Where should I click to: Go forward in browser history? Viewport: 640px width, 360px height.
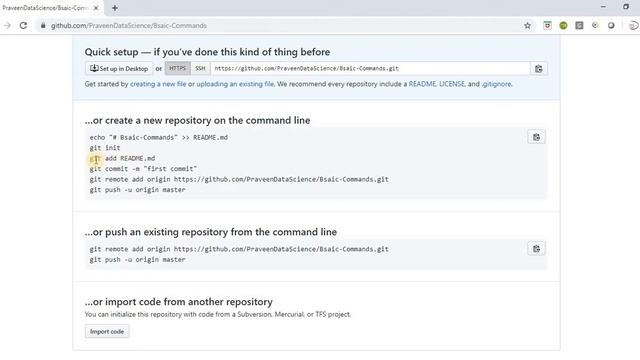pos(7,25)
